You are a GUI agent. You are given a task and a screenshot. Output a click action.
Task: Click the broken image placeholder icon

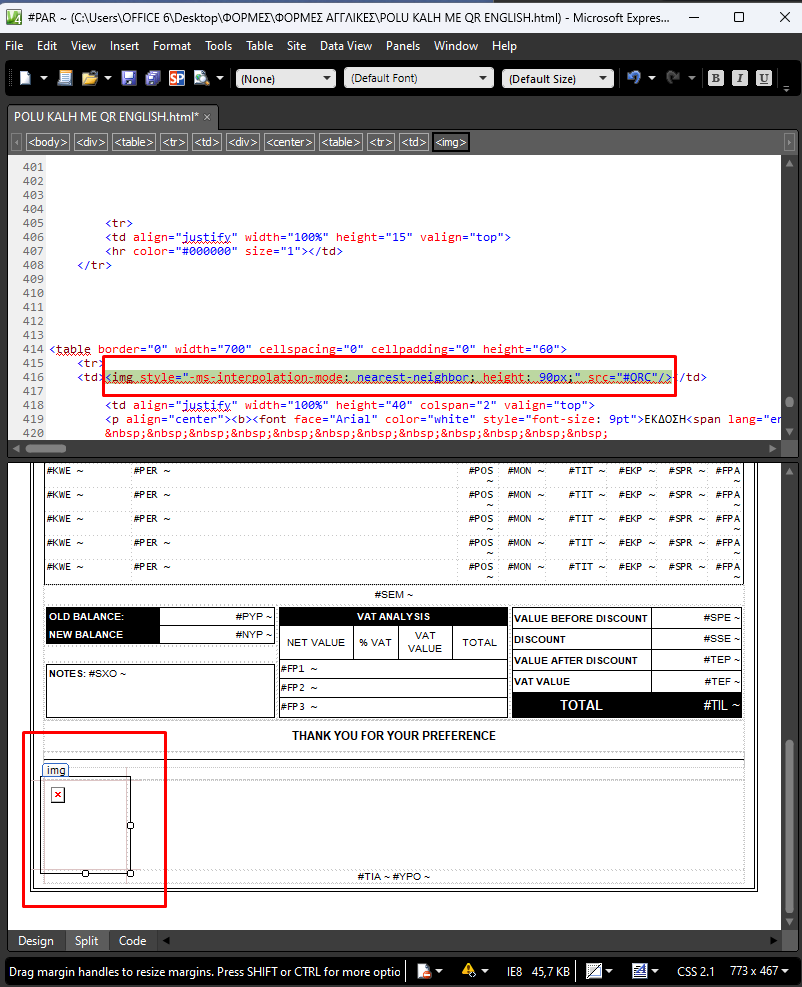pyautogui.click(x=58, y=795)
